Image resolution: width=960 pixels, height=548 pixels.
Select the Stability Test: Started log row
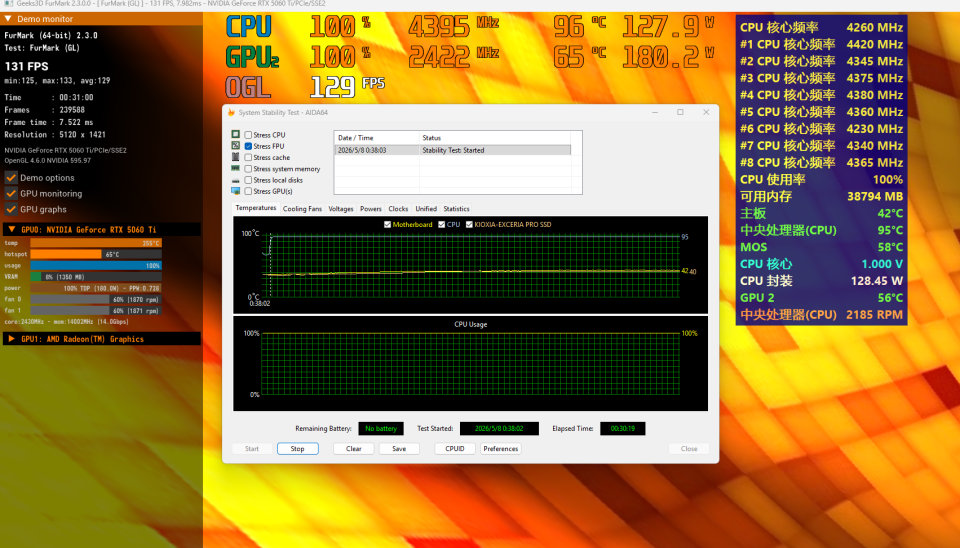[x=452, y=150]
